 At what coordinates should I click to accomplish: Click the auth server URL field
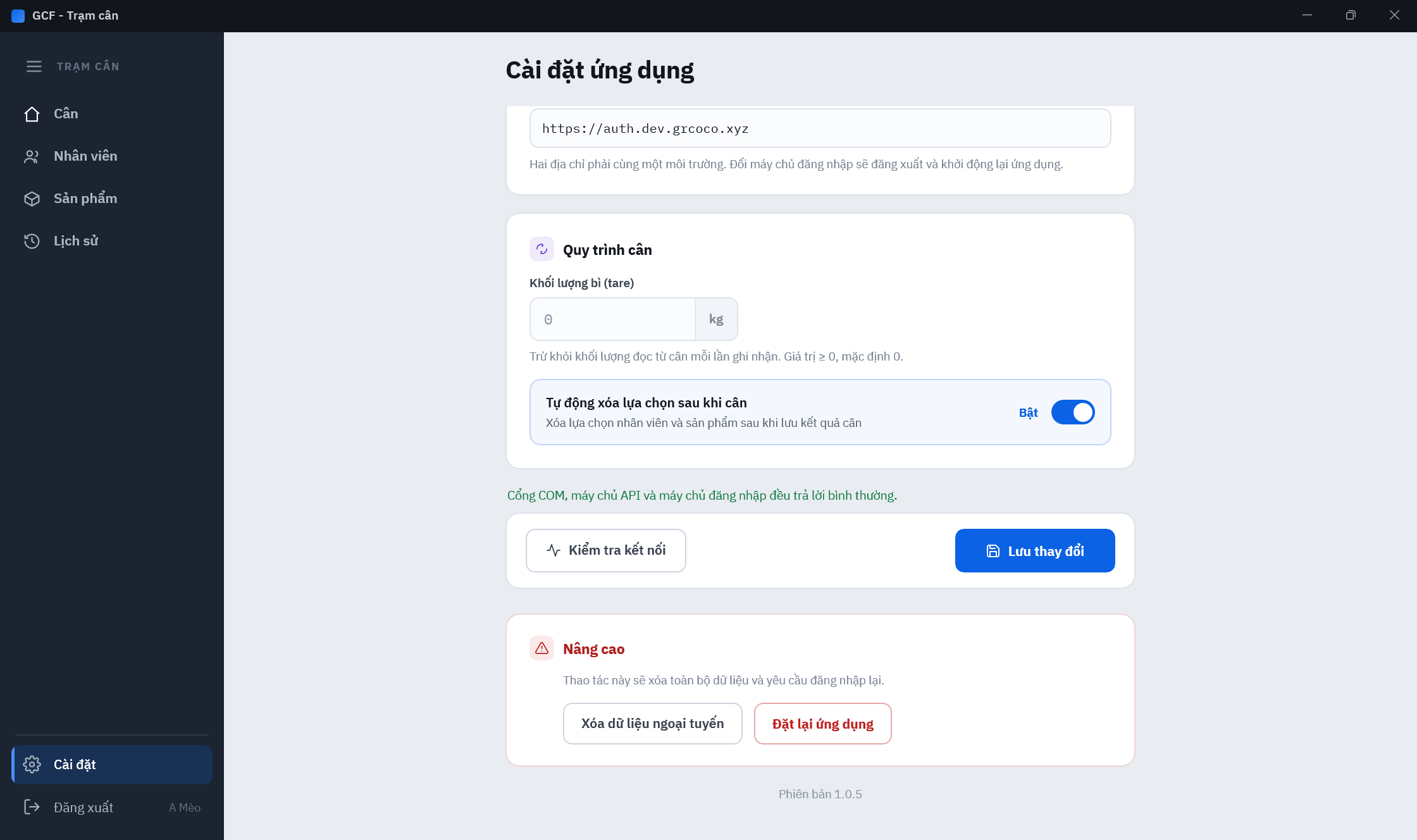coord(820,128)
